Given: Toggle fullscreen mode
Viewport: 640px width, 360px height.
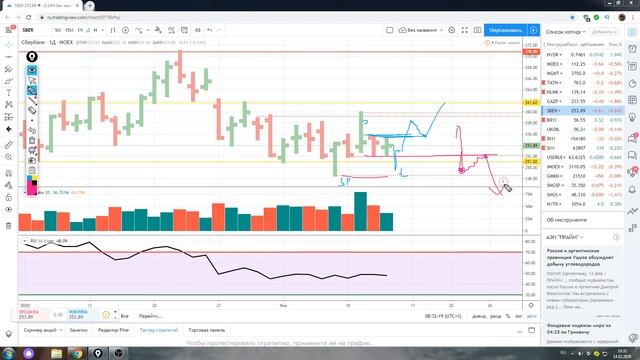Looking at the screenshot, I should tap(464, 30).
